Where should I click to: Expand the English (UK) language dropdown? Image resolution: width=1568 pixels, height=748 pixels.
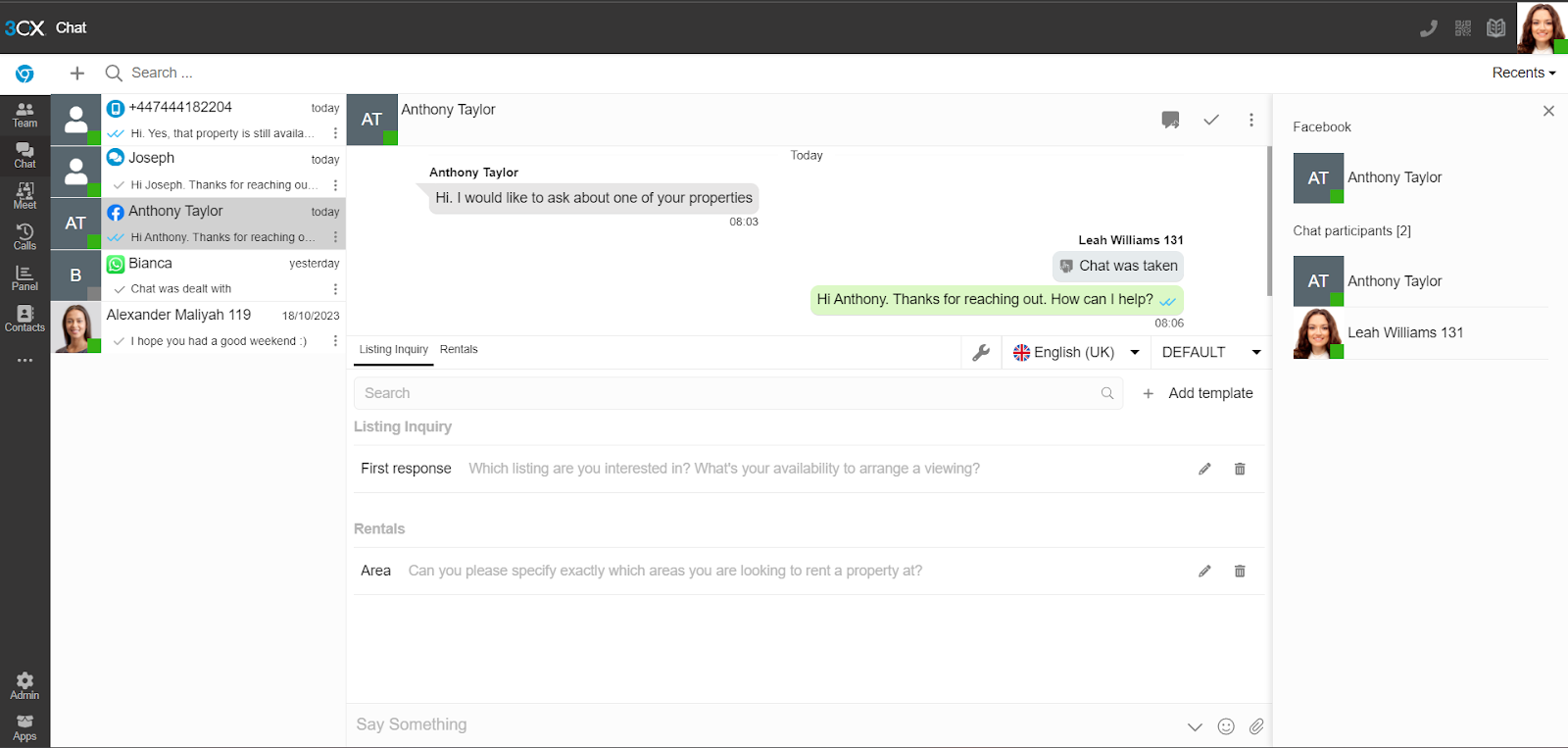[x=1076, y=353]
